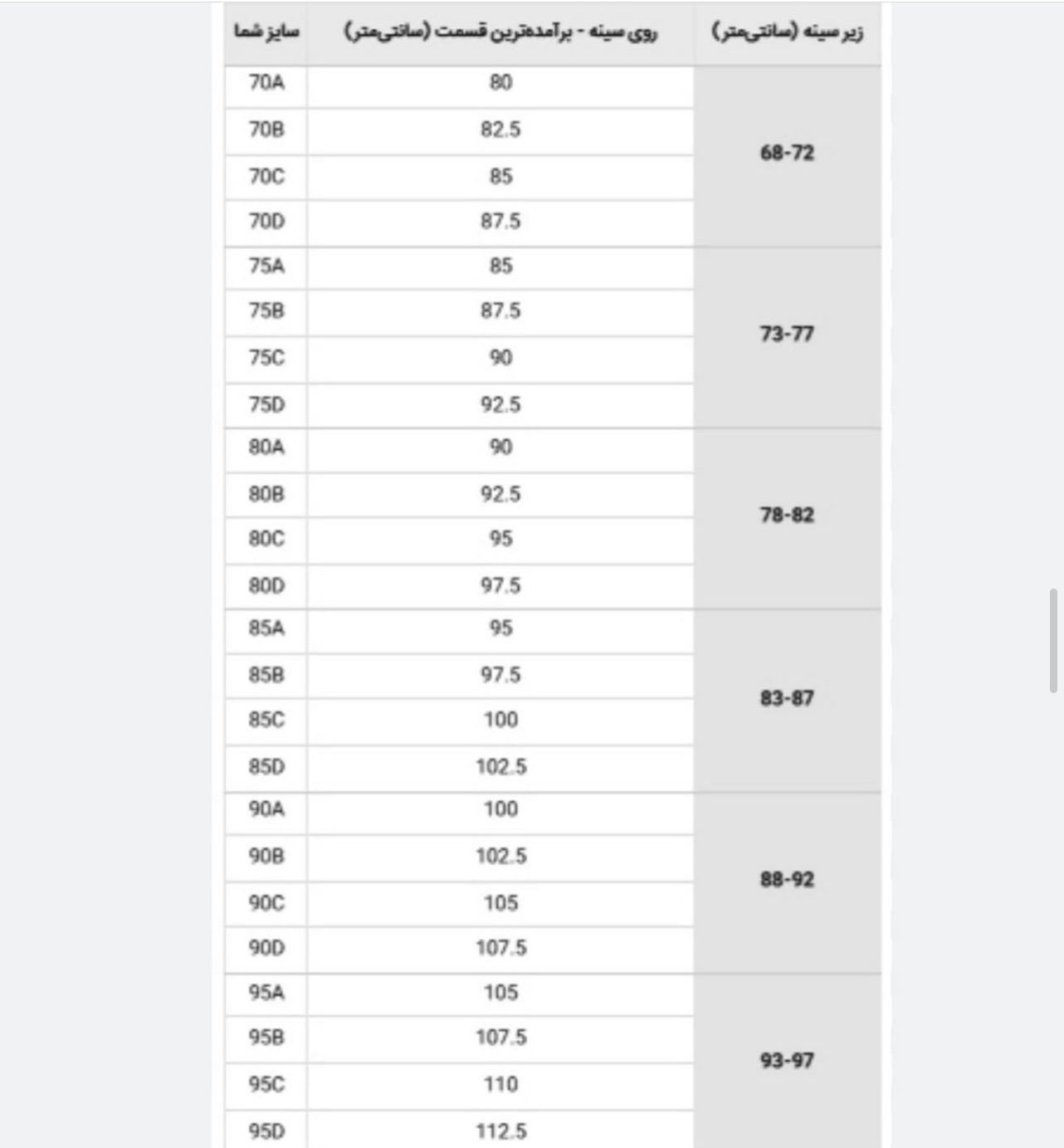Click the سایز شما column header
The width and height of the screenshot is (1064, 1148).
tap(266, 33)
